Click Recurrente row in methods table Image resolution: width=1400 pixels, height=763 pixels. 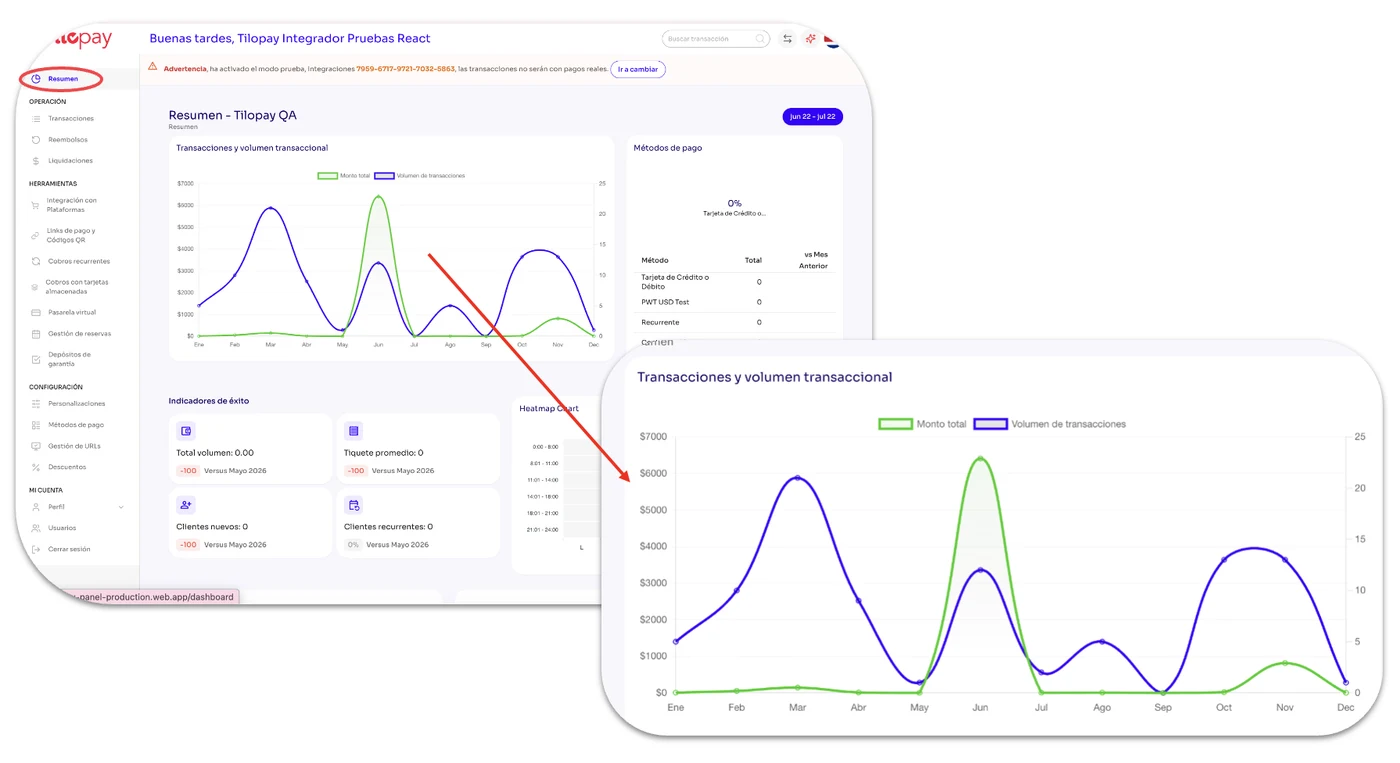coord(735,322)
